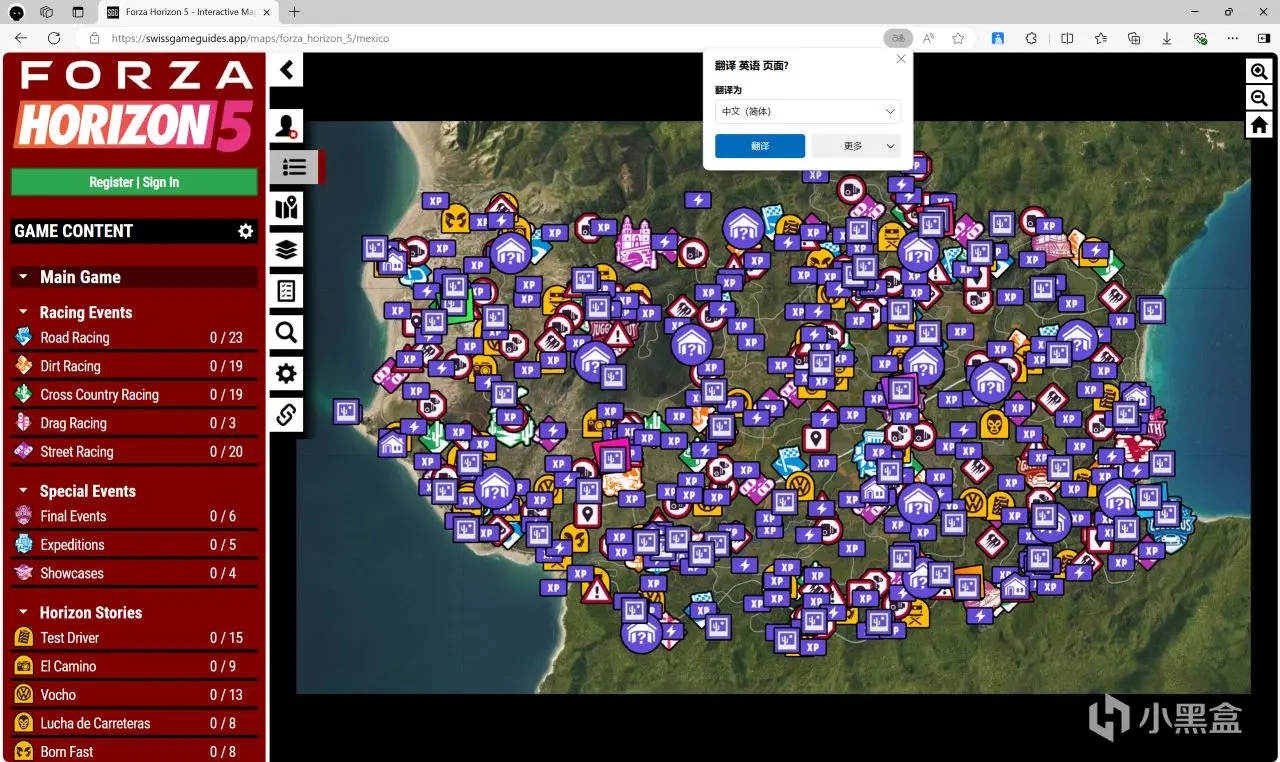1280x762 pixels.
Task: Open the settings gear in the map toolbar
Action: 287,373
